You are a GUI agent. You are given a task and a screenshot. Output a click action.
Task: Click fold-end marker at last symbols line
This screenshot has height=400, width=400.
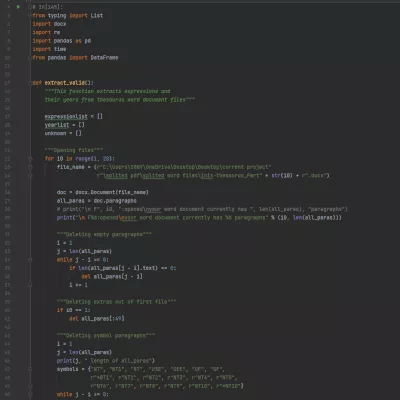[30, 386]
